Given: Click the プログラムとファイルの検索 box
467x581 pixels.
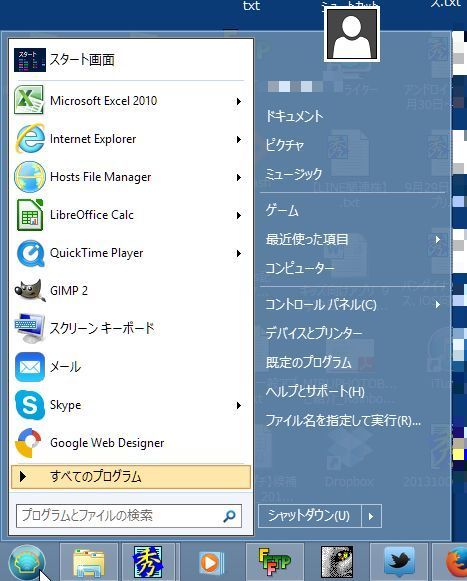Looking at the screenshot, I should 129,515.
